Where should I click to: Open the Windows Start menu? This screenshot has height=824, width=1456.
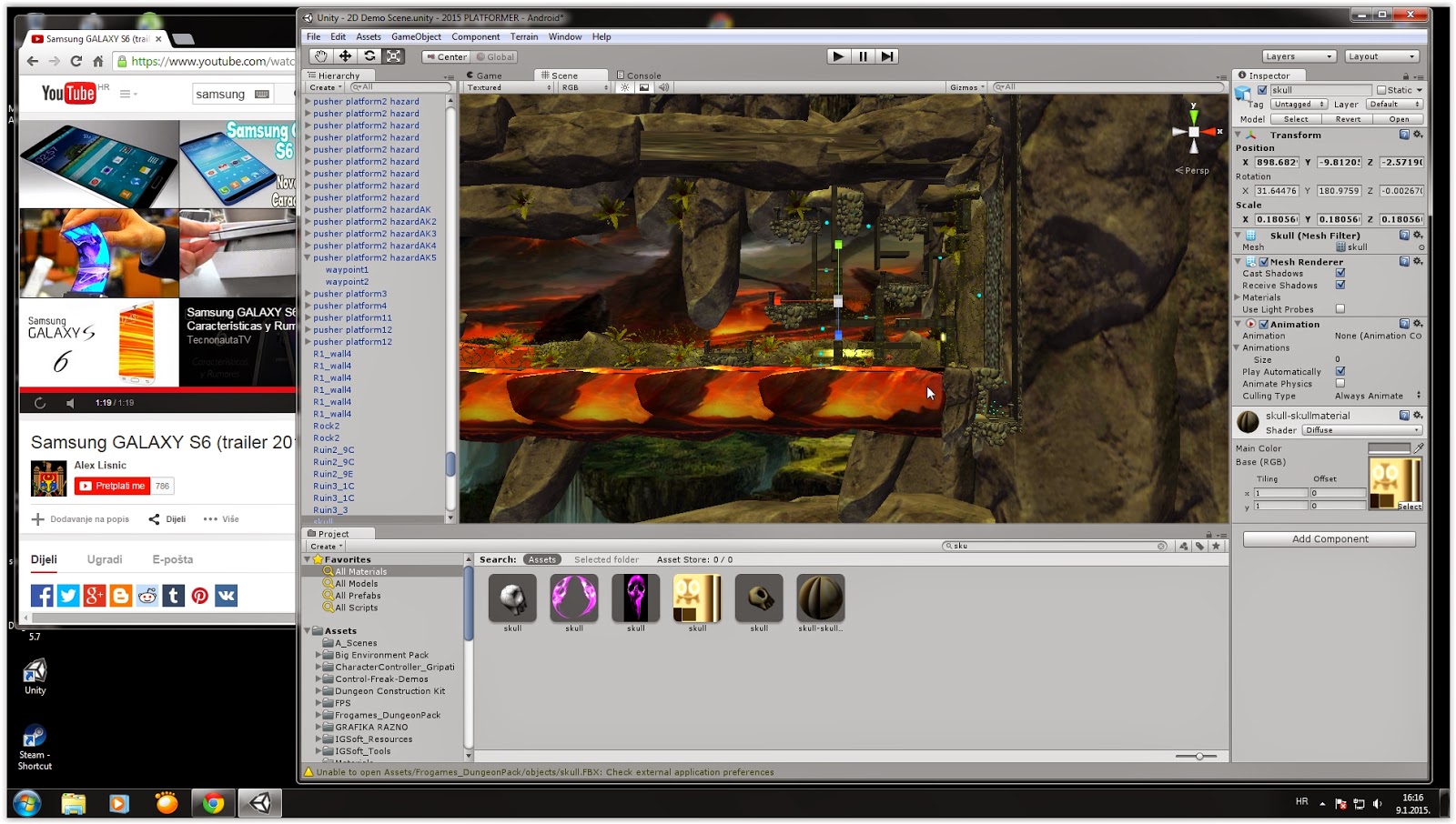[x=26, y=803]
